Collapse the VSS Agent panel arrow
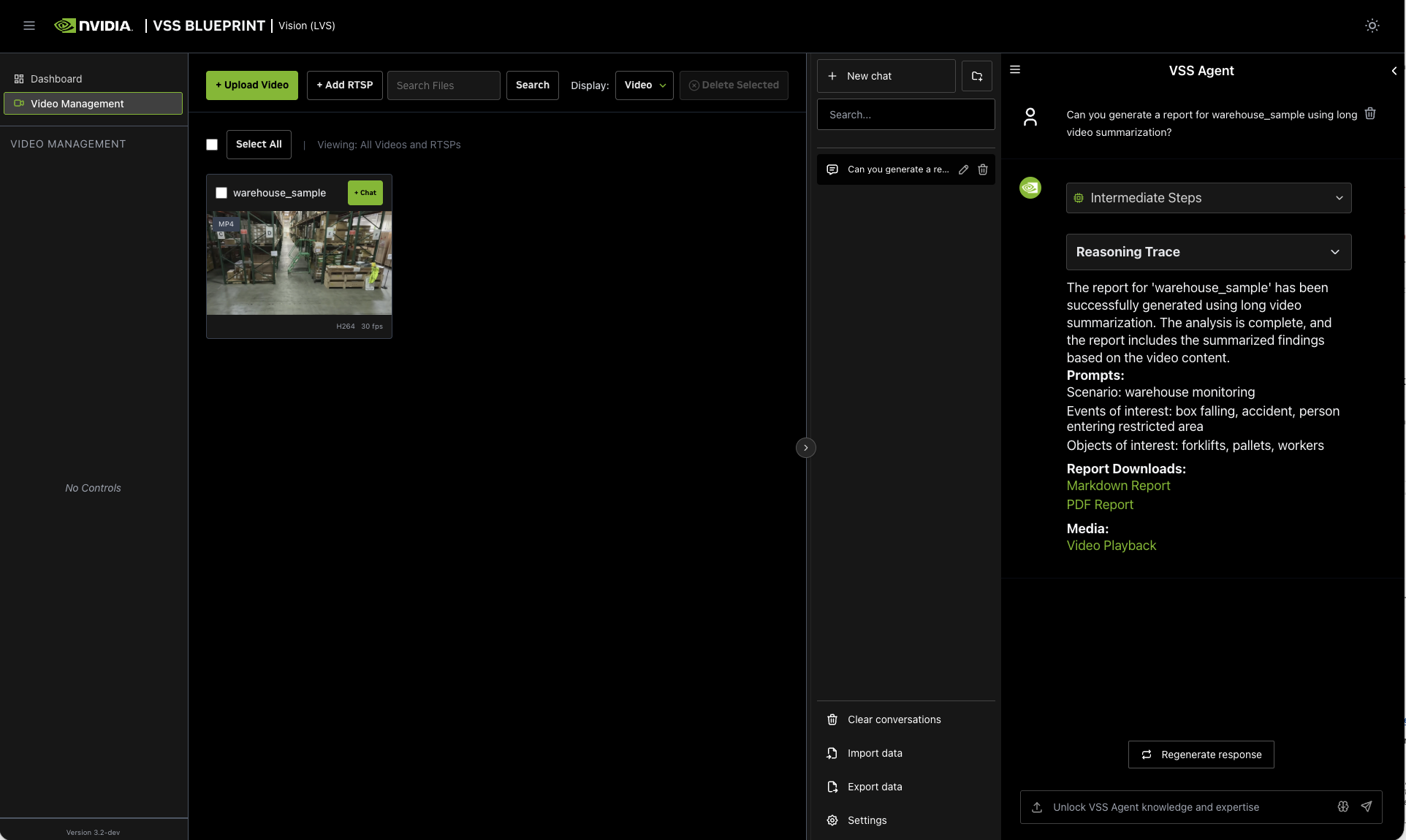Viewport: 1406px width, 840px height. 1394,71
